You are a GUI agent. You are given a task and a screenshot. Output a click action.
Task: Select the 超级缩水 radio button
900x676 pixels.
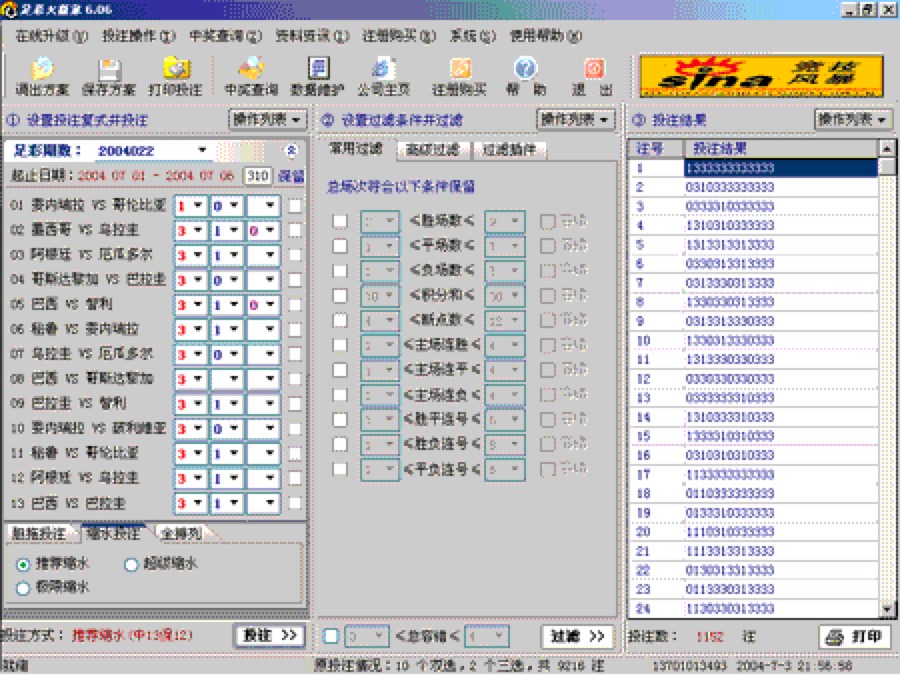click(133, 566)
